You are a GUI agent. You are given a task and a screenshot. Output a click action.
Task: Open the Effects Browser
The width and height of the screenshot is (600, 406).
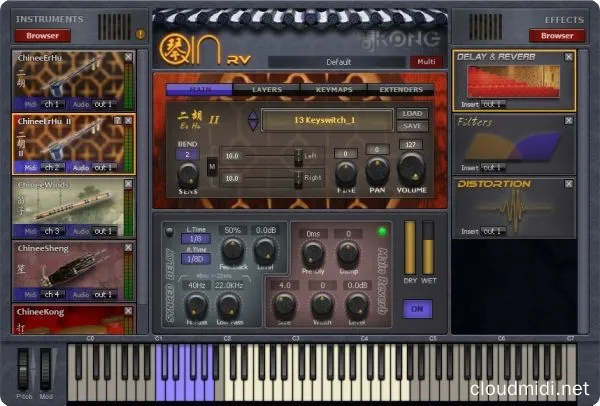tap(557, 36)
